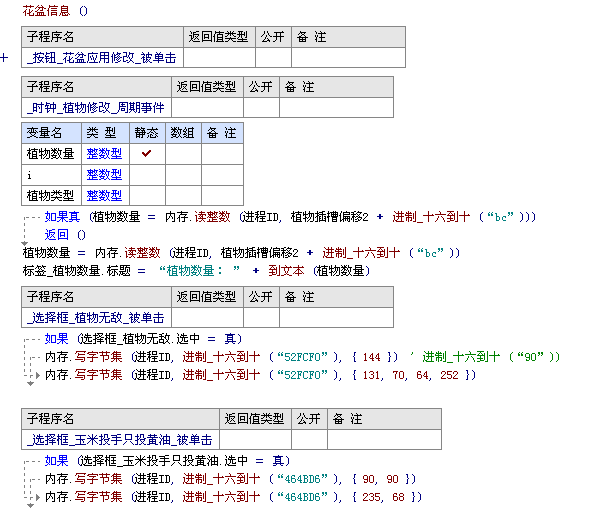Expand the _按钮_花盆应用修改_被单击 subroutine with the plus sign
Screen dimensions: 596x519
click(x=4, y=58)
